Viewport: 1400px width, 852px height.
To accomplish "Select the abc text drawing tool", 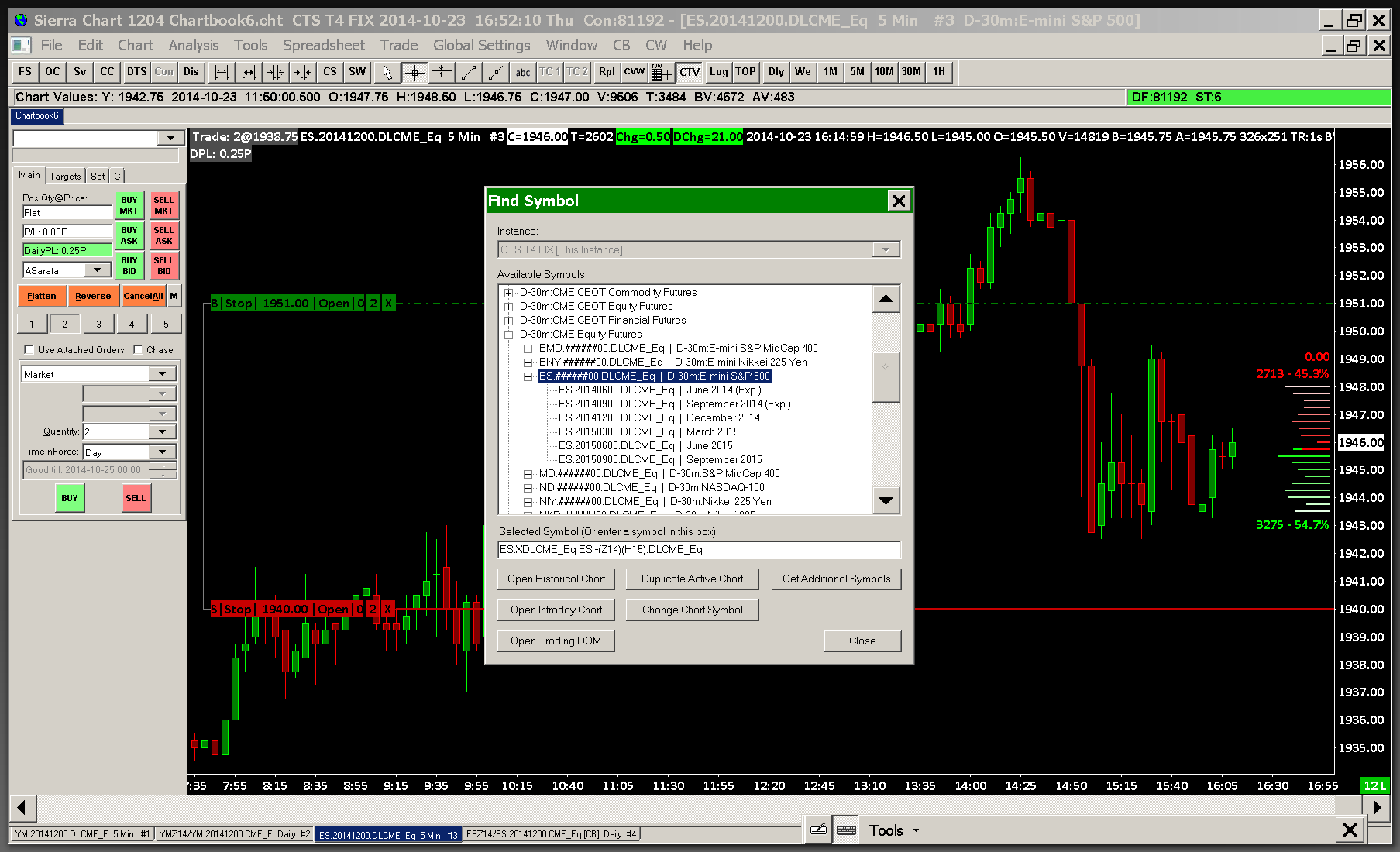I will point(523,72).
